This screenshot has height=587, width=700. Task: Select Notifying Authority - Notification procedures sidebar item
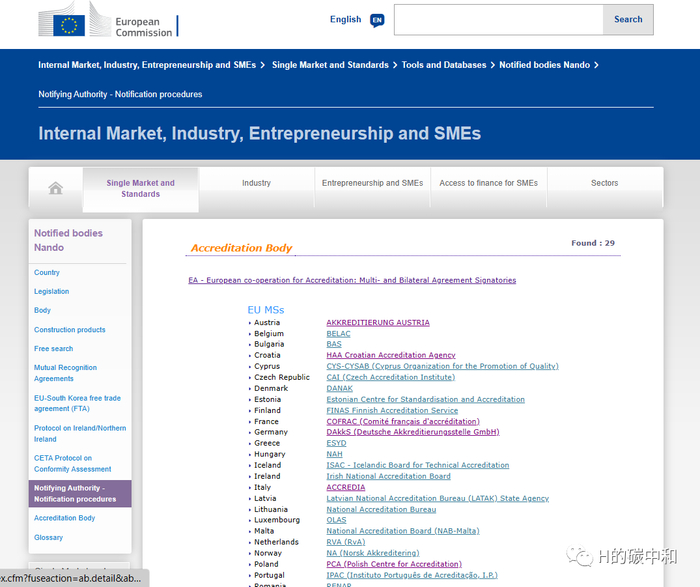pos(80,494)
